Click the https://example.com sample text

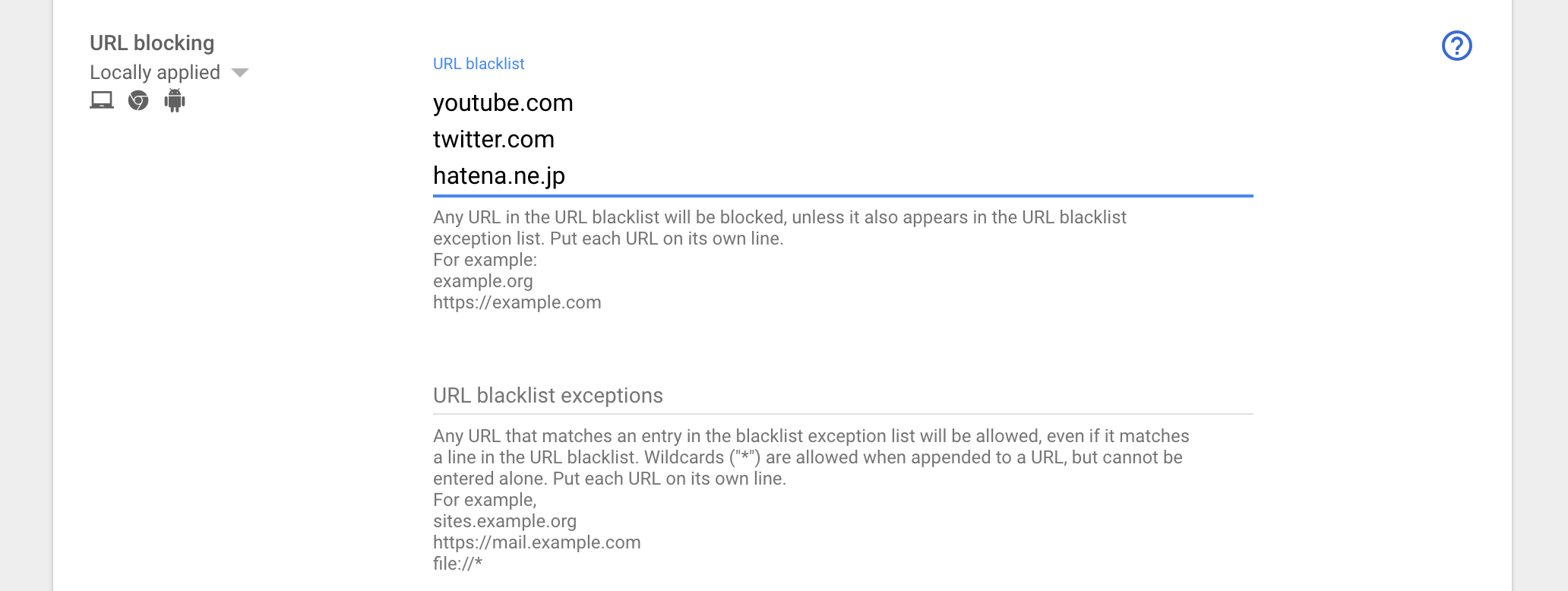pos(517,302)
